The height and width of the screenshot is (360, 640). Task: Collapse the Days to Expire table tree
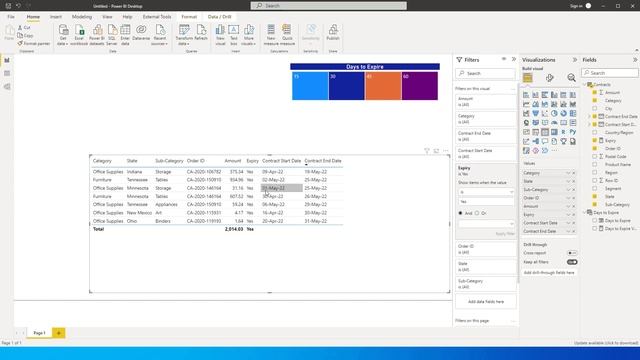click(x=584, y=213)
